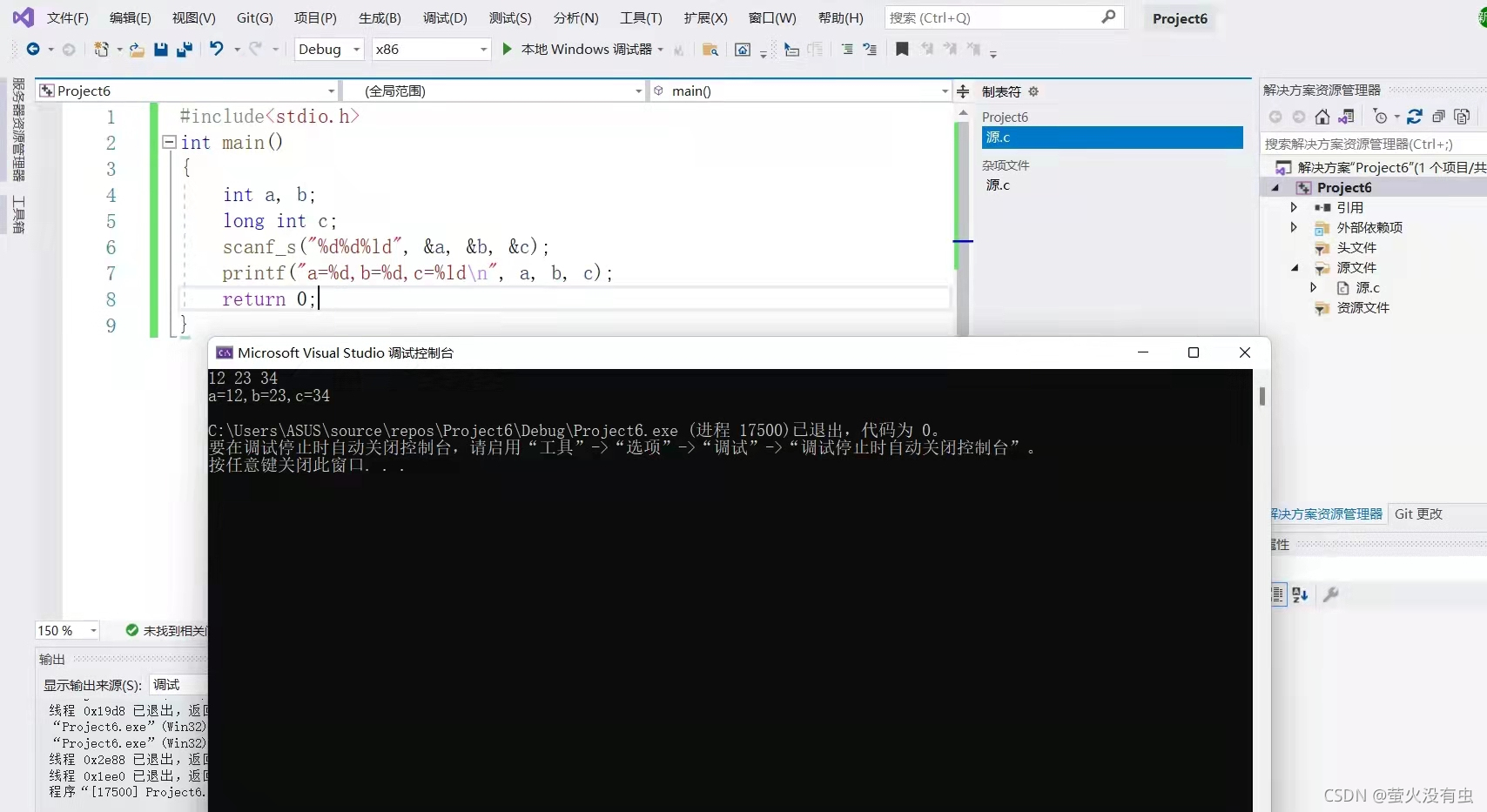1487x812 pixels.
Task: Open the search magnifier icon in title bar
Action: click(x=1108, y=17)
